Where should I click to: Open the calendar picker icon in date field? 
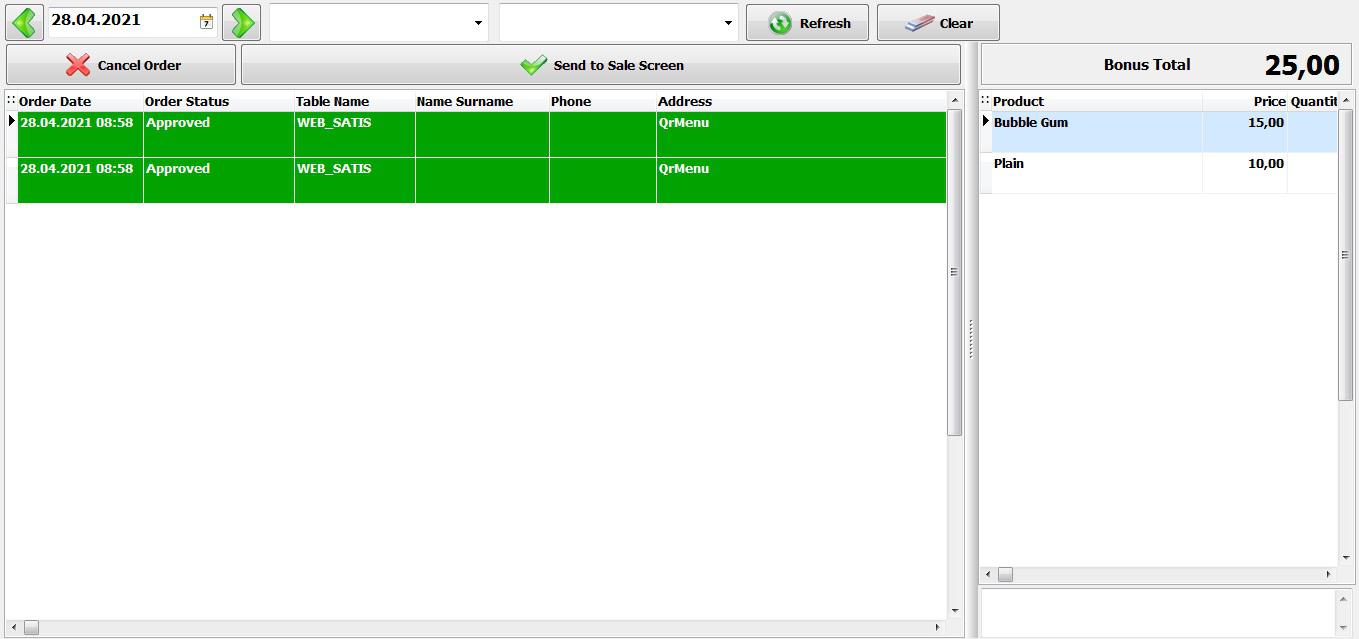pyautogui.click(x=206, y=21)
